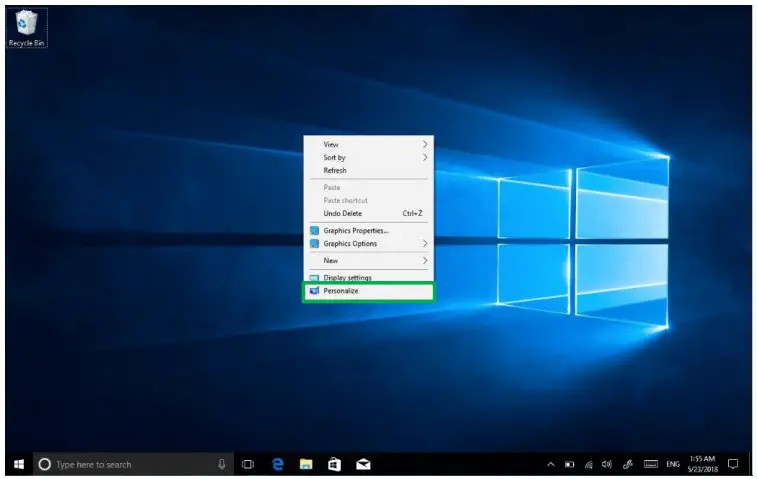
Task: Click the volume speaker tray icon
Action: point(607,465)
